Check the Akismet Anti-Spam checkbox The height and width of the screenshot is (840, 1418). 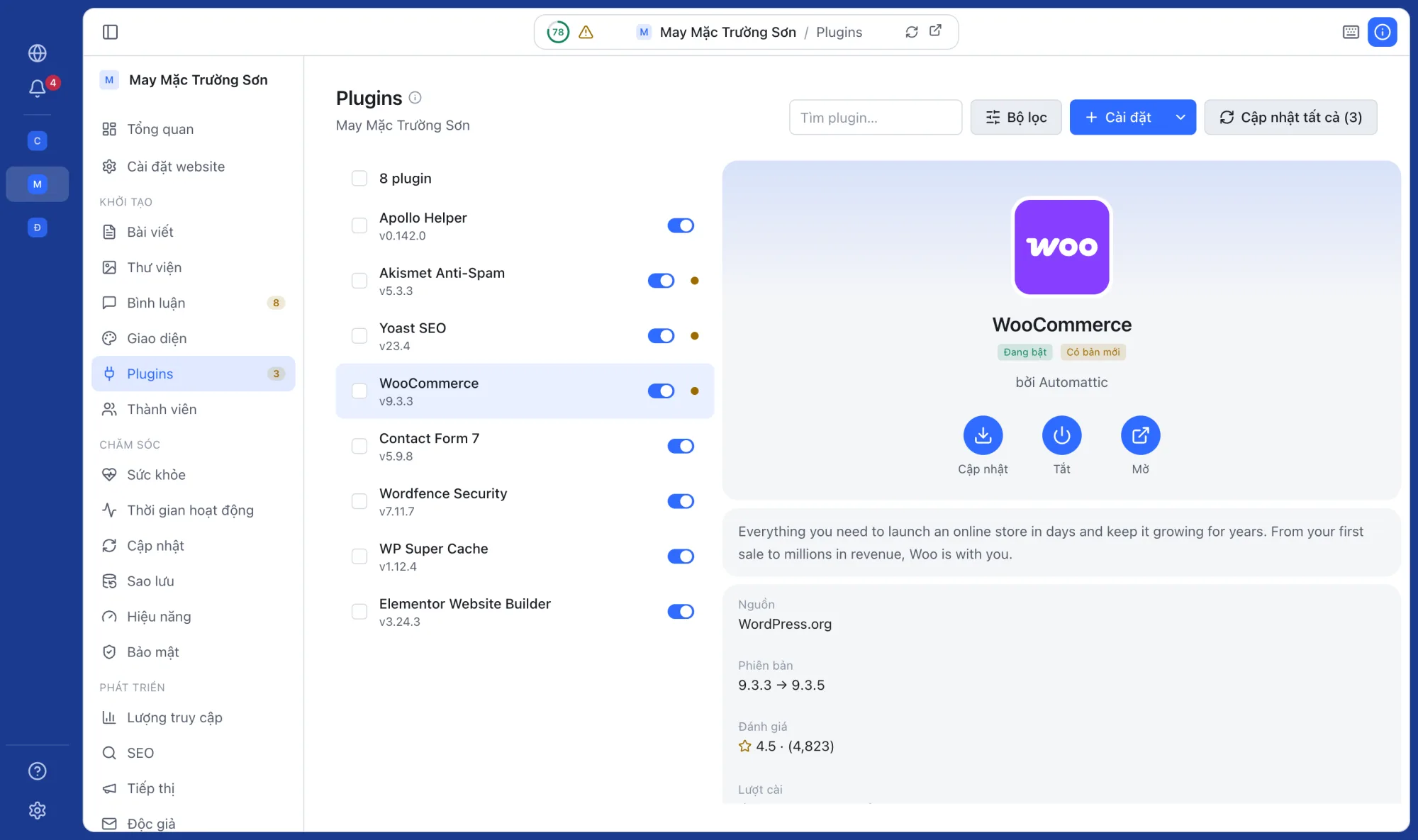359,281
